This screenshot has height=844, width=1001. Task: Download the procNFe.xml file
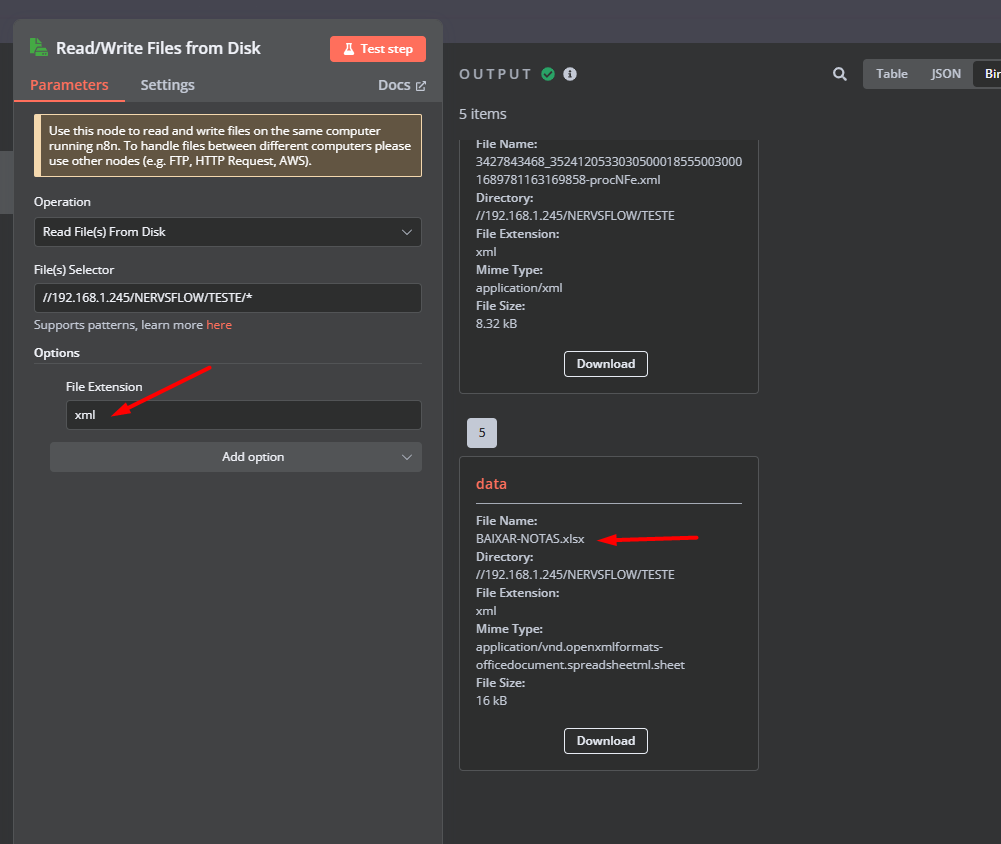pyautogui.click(x=606, y=364)
